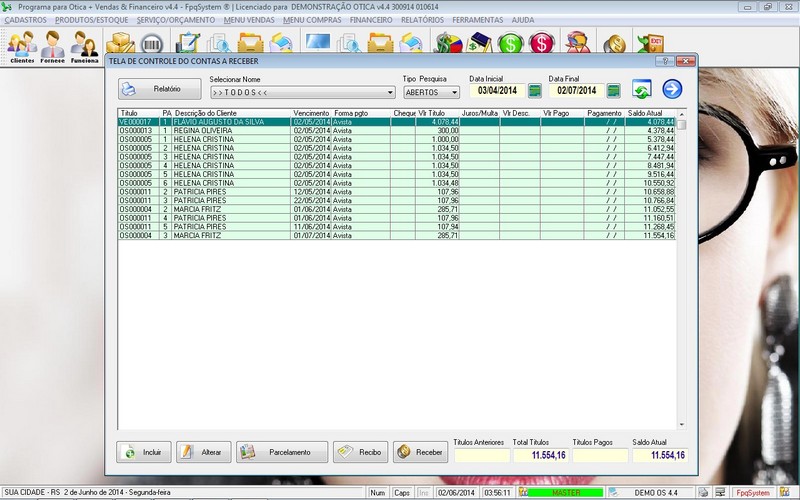This screenshot has width=800, height=500.
Task: Click document search icon beside the blue monitor
Action: 349,43
